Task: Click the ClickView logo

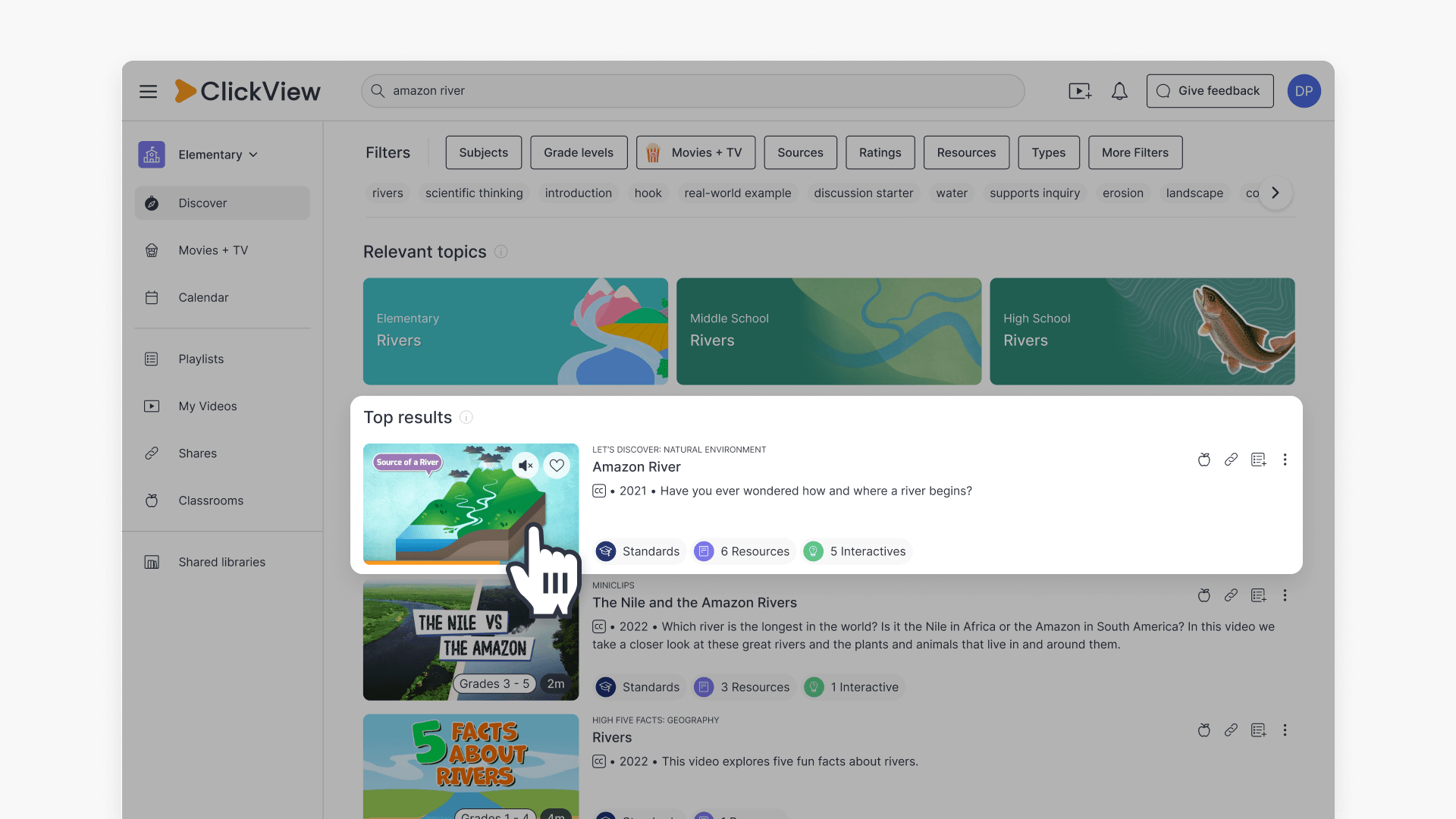Action: (247, 91)
